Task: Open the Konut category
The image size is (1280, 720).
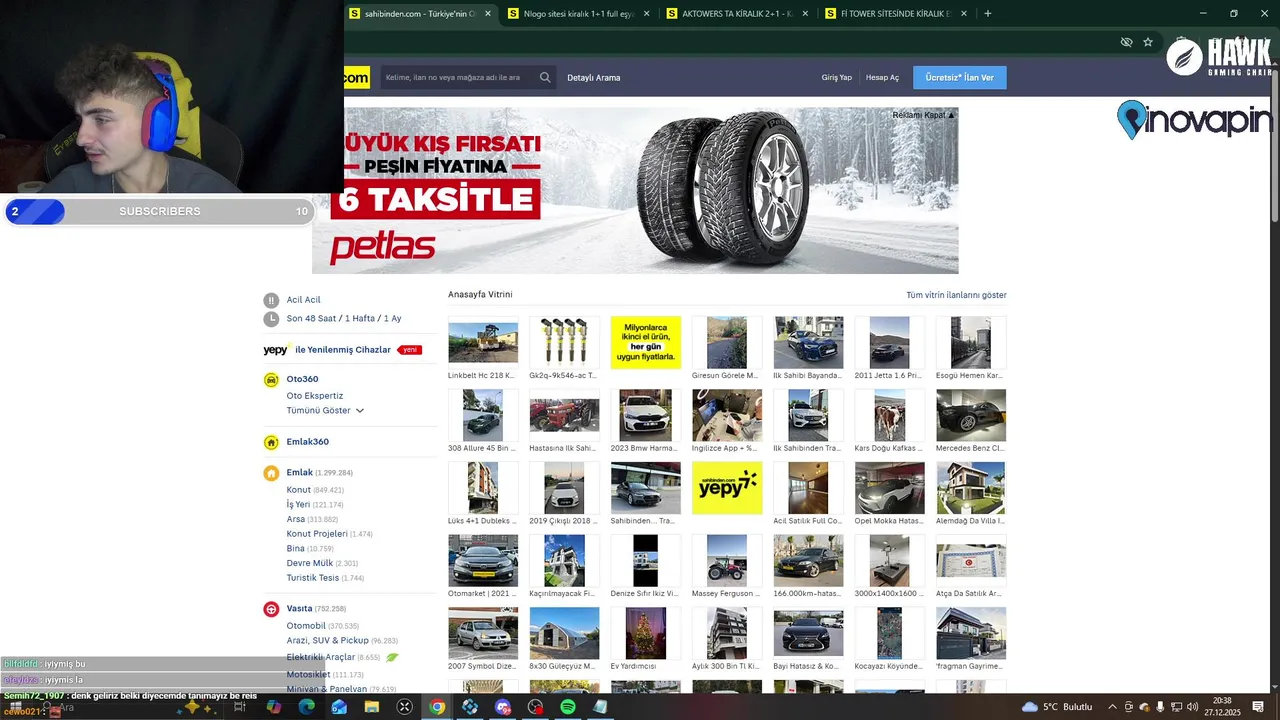Action: click(x=299, y=490)
